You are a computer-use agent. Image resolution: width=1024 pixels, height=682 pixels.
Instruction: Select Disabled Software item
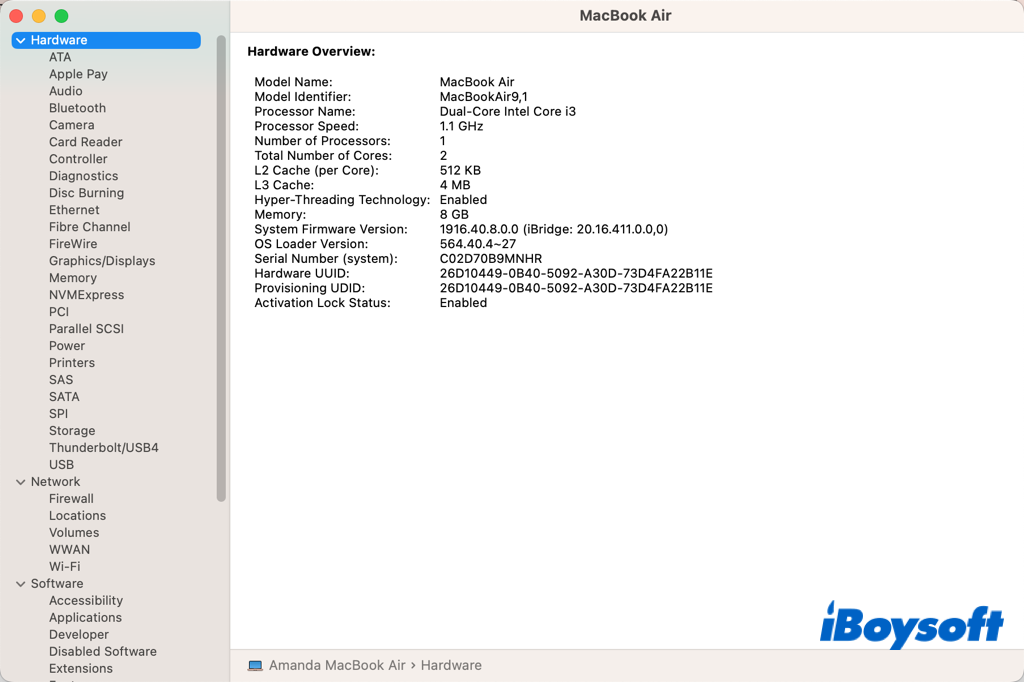pyautogui.click(x=103, y=652)
